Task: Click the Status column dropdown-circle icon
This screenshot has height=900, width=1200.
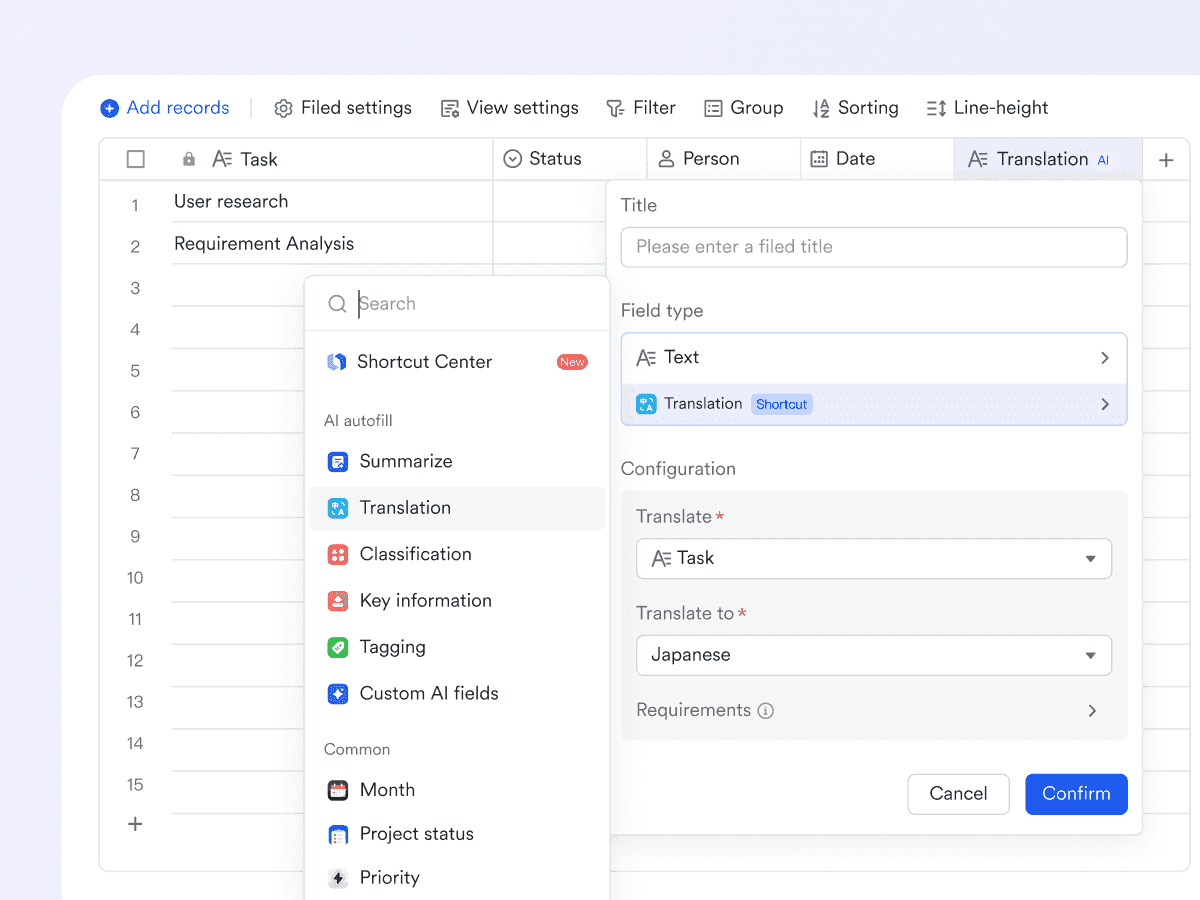Action: [512, 159]
